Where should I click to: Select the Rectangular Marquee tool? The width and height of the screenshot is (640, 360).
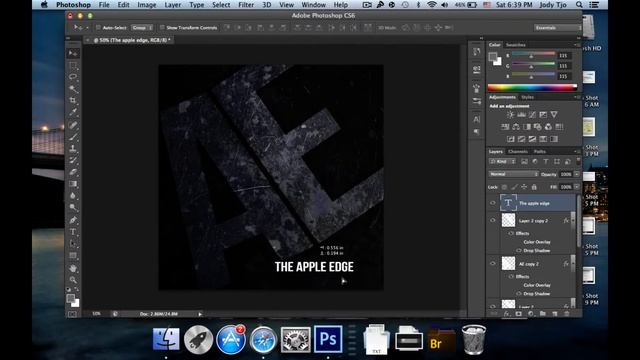point(73,65)
